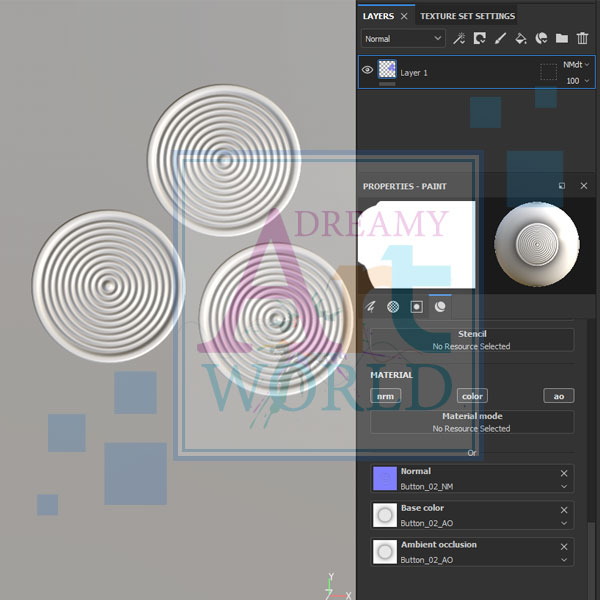The height and width of the screenshot is (600, 600).
Task: Click the add effect magic wand icon
Action: coord(459,38)
